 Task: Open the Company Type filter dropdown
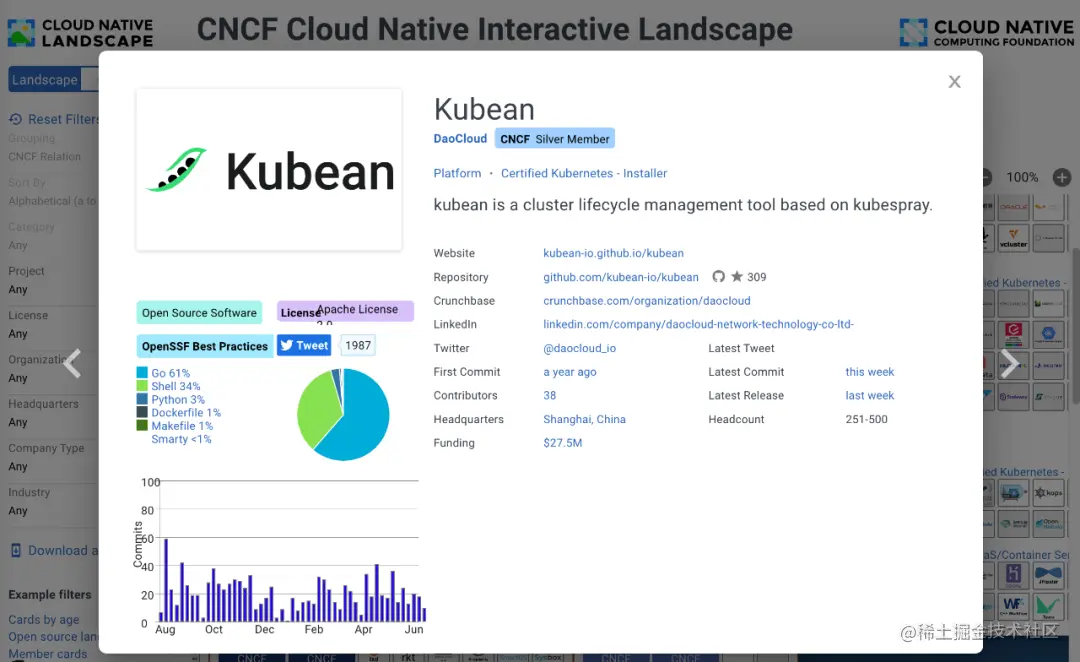click(x=52, y=466)
